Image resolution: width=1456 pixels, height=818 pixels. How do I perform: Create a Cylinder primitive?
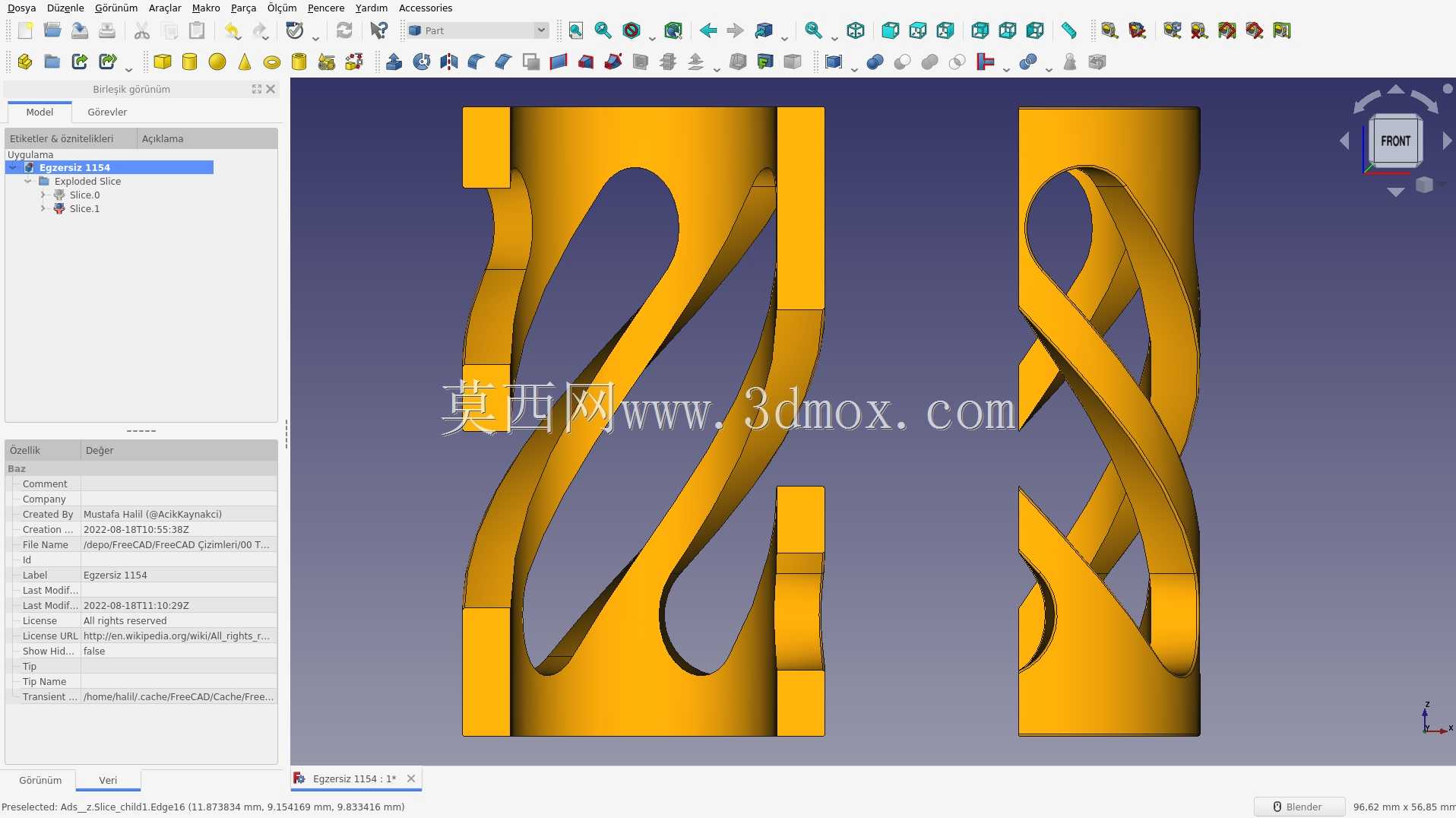point(190,62)
